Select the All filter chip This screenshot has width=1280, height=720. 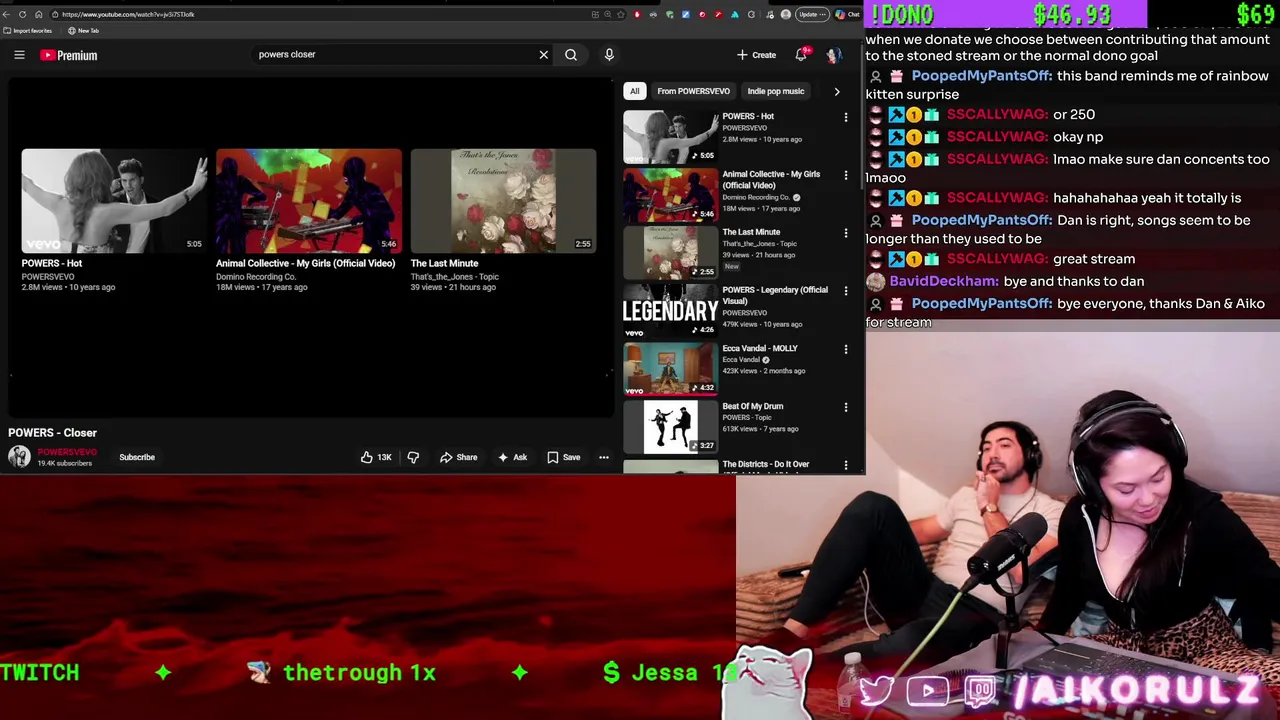click(x=634, y=91)
